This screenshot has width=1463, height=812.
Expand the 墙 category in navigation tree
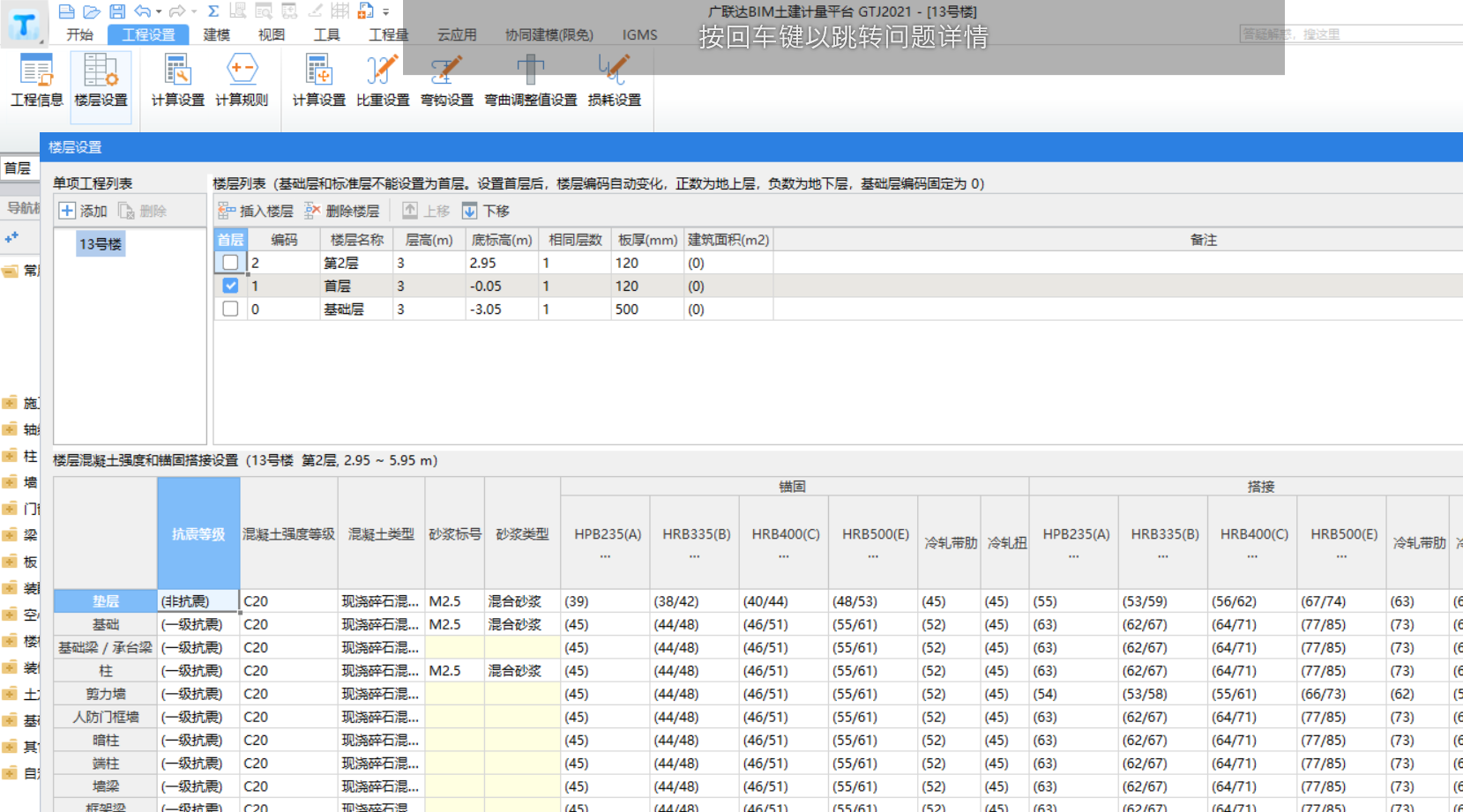(x=10, y=482)
